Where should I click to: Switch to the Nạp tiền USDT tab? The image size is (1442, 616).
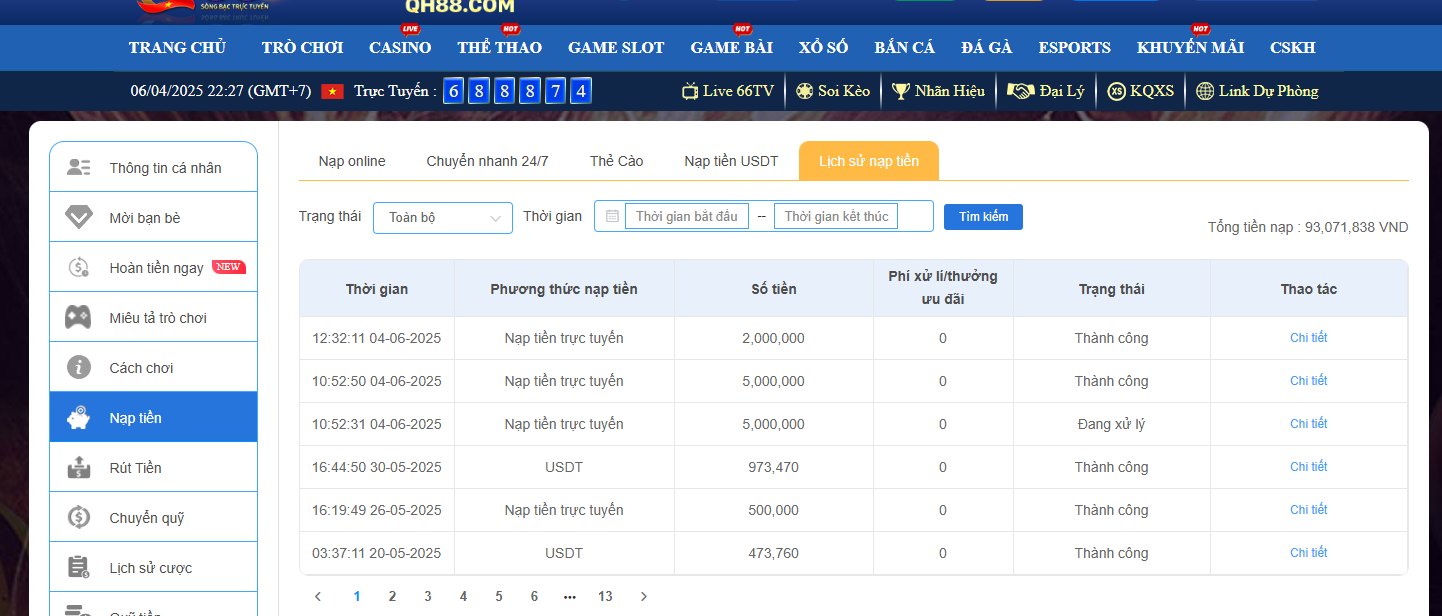click(x=731, y=161)
